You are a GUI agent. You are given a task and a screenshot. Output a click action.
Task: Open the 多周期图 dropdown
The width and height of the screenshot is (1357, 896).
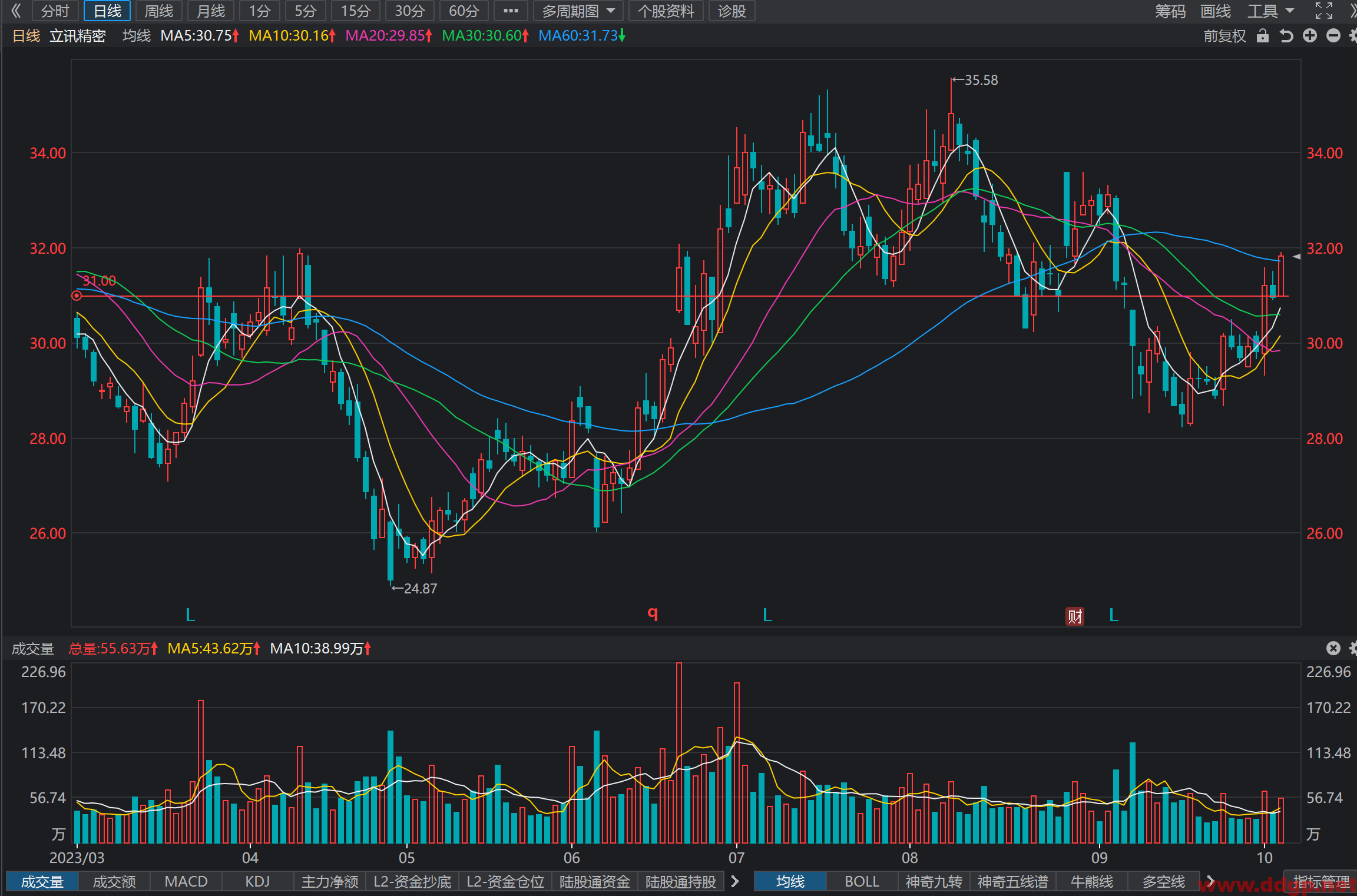point(578,11)
